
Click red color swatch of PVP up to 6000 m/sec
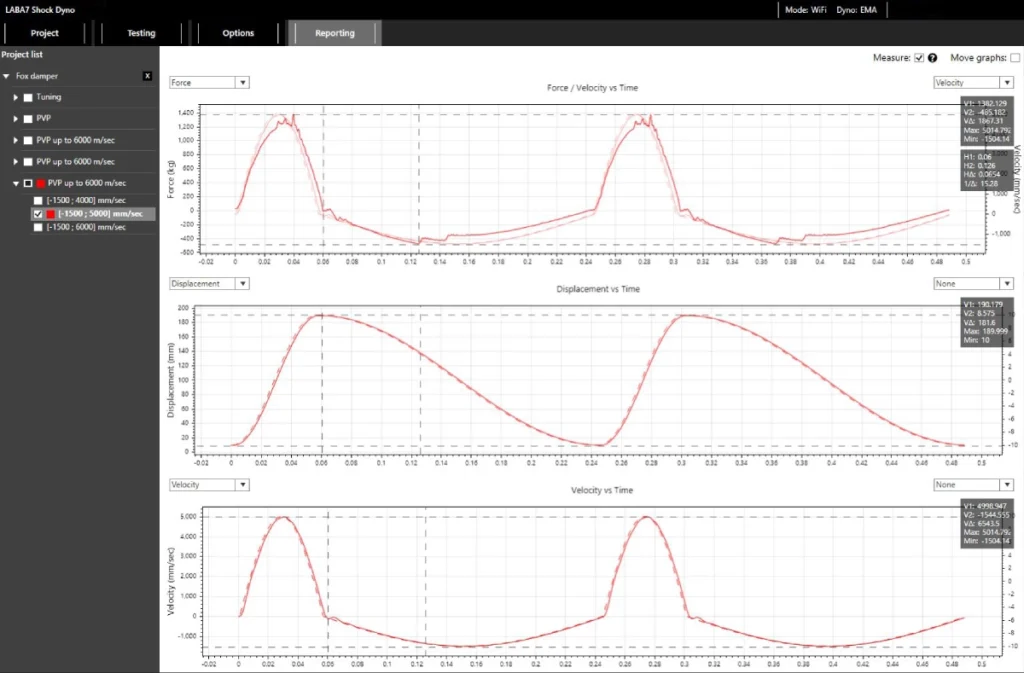point(40,183)
